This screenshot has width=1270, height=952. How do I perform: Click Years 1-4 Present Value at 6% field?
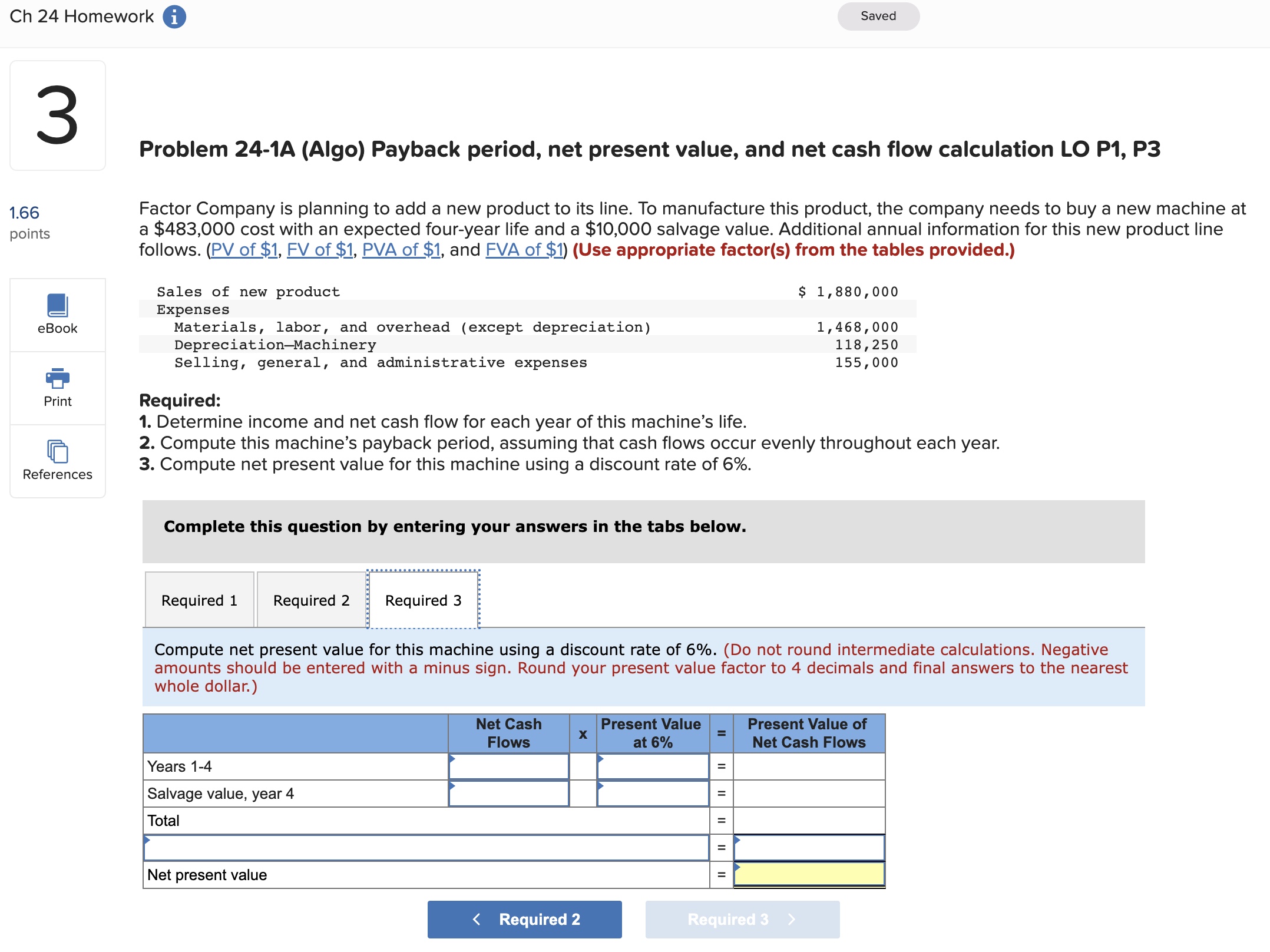[x=652, y=766]
